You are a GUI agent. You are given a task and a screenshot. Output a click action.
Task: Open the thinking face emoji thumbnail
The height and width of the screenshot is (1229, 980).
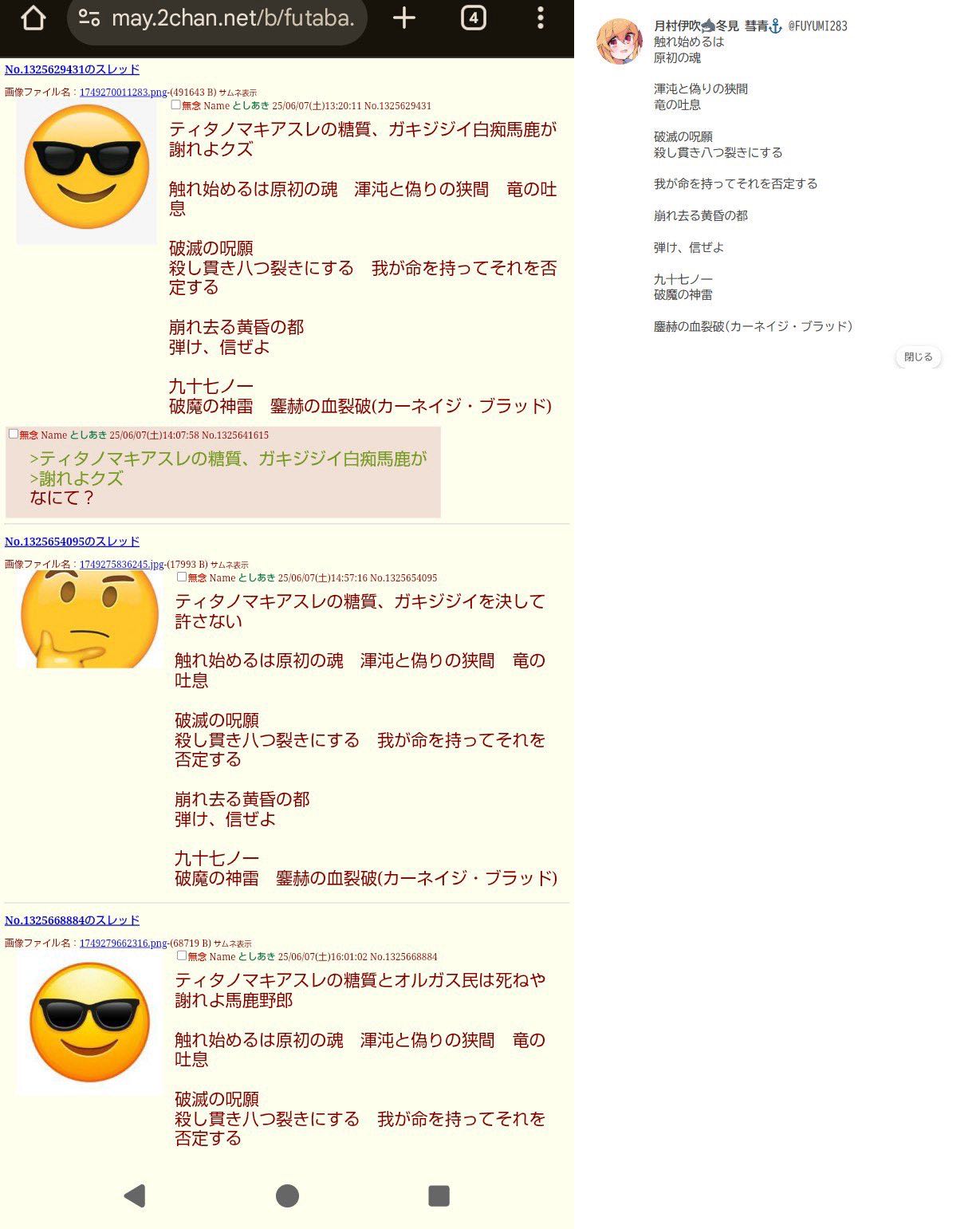pos(89,619)
